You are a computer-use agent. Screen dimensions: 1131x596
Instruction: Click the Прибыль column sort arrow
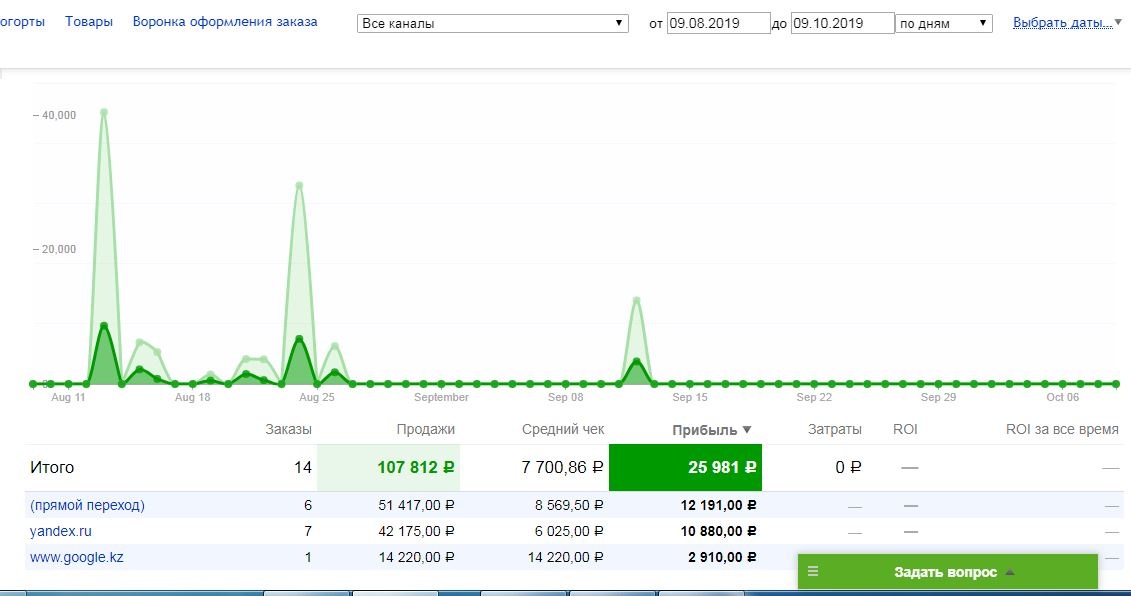(747, 430)
